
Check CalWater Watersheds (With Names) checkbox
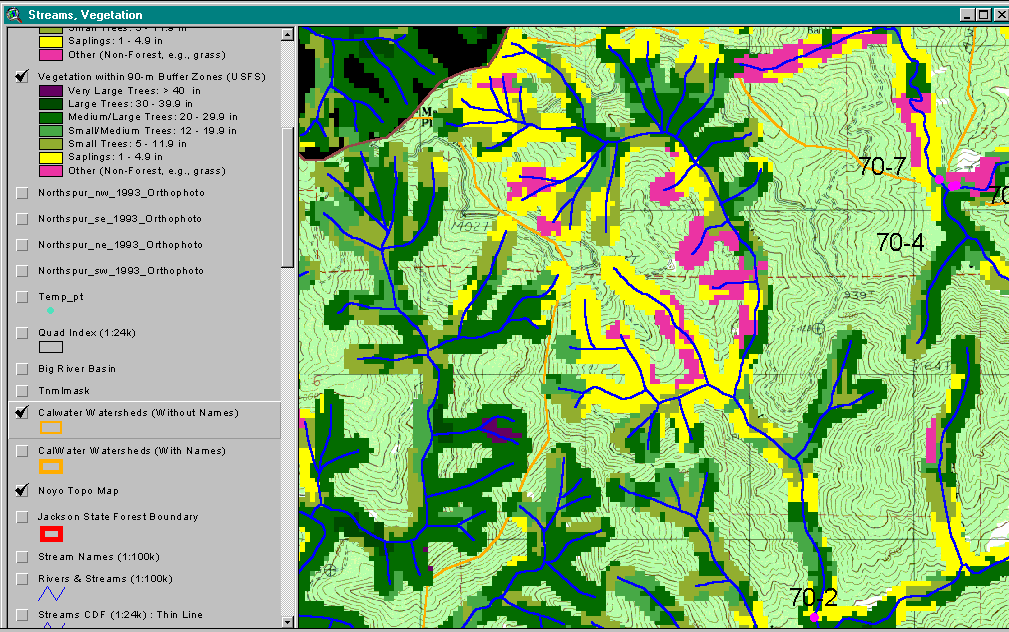point(22,451)
